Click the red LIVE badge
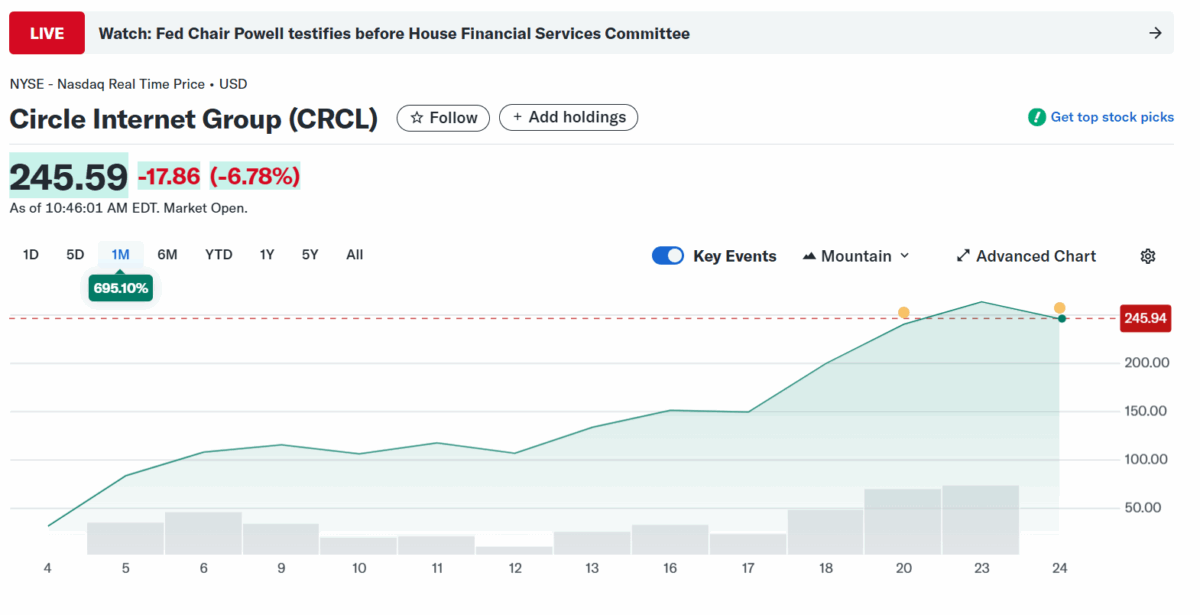The height and width of the screenshot is (615, 1200). [x=47, y=33]
